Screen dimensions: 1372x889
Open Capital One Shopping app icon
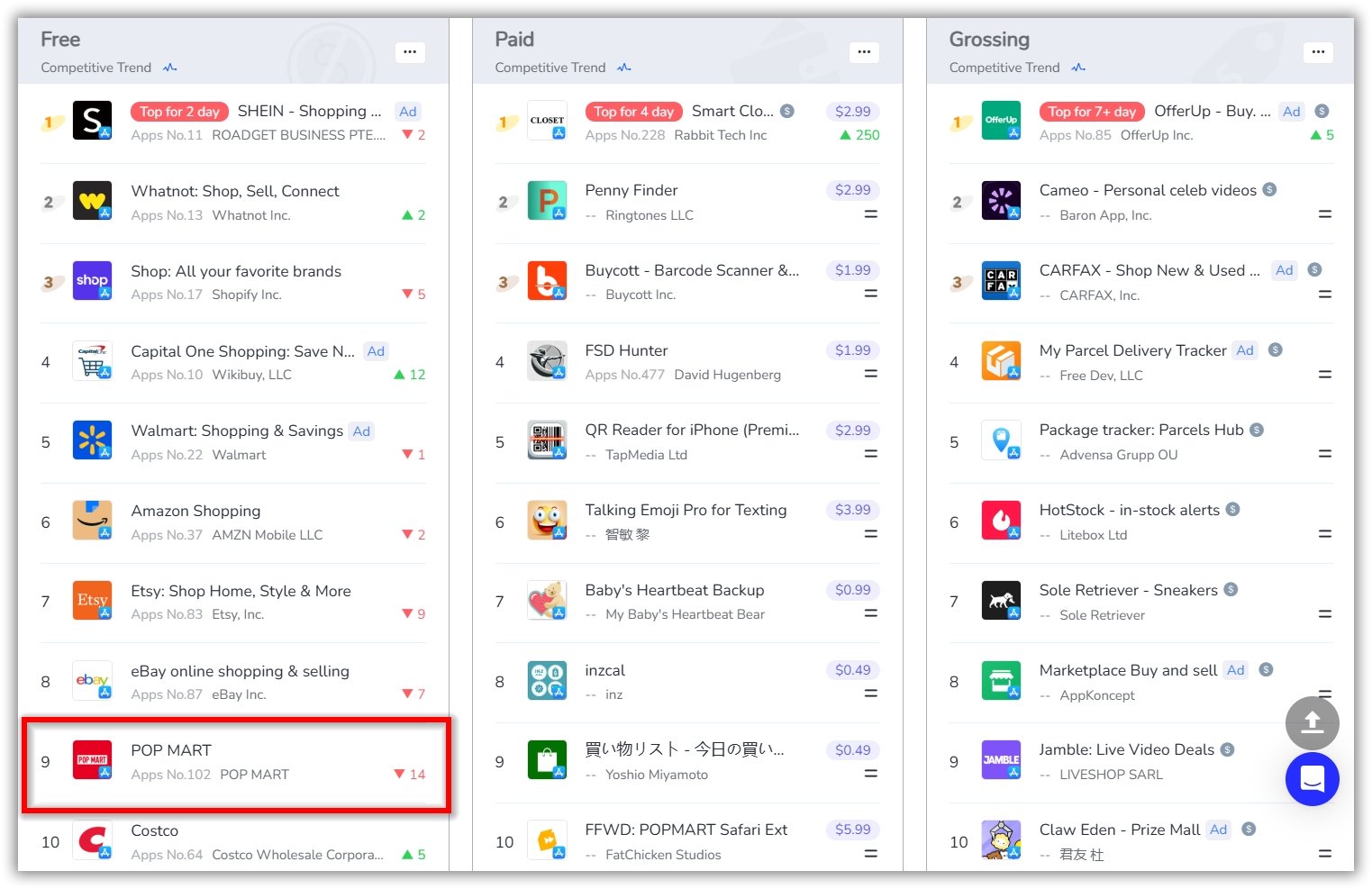pyautogui.click(x=92, y=361)
